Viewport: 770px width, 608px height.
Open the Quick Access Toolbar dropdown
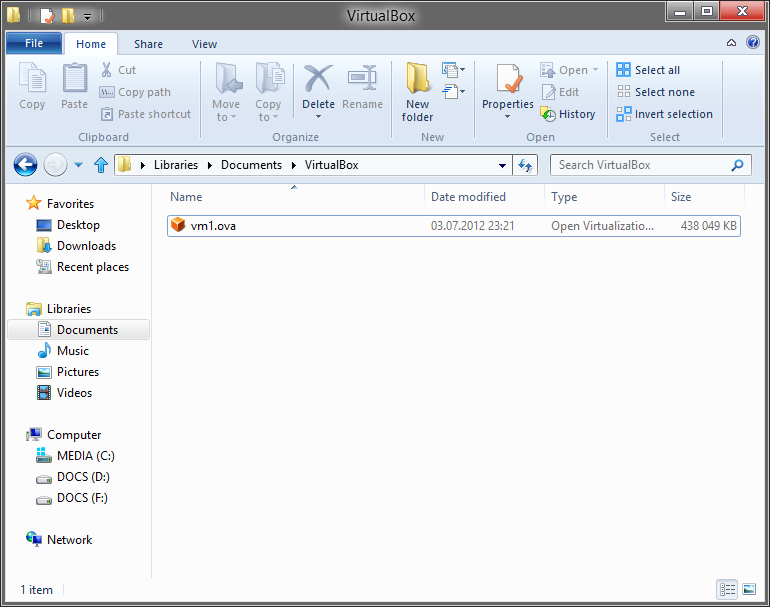tap(87, 17)
